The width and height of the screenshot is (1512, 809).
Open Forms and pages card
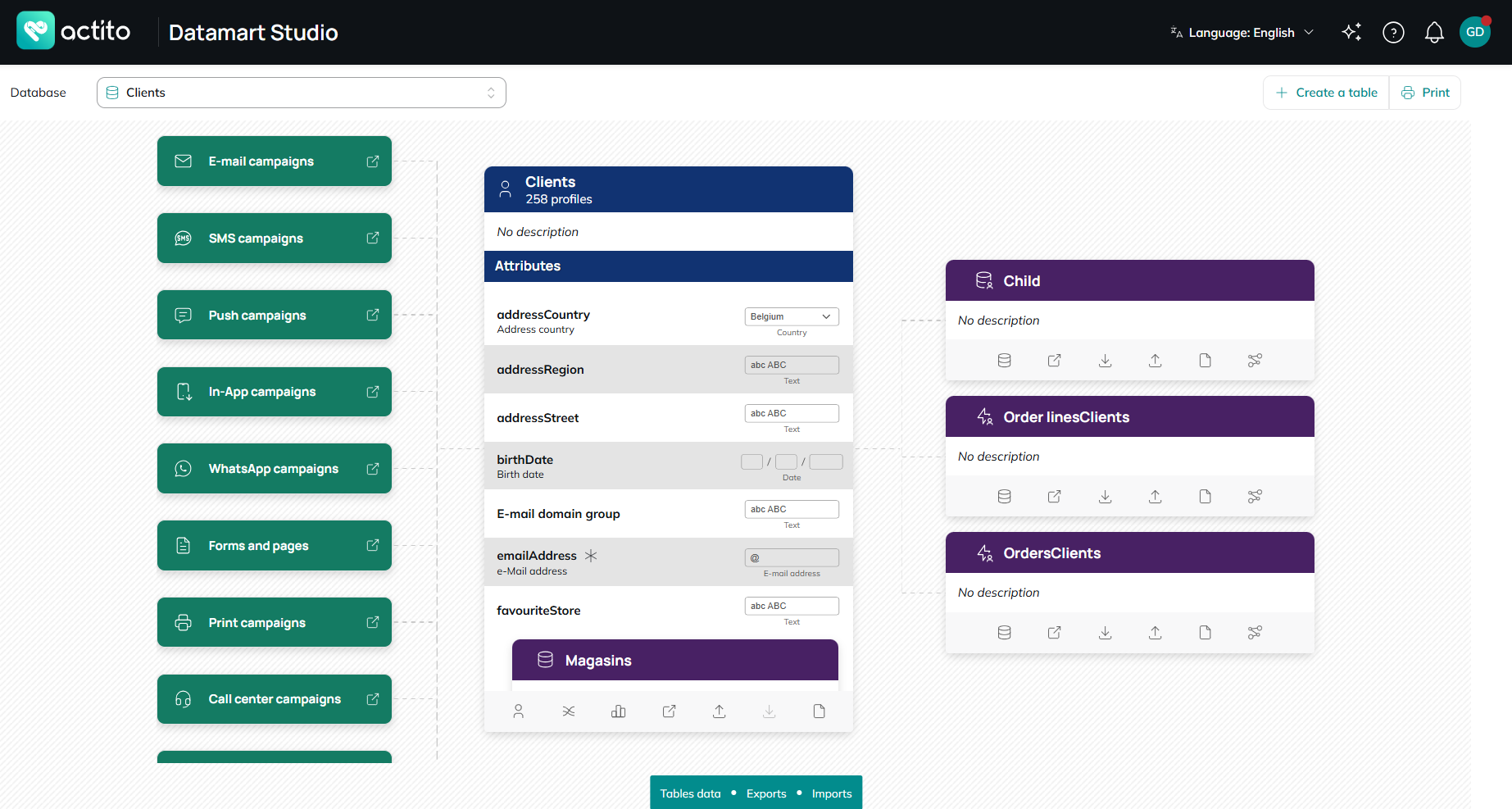(x=275, y=546)
